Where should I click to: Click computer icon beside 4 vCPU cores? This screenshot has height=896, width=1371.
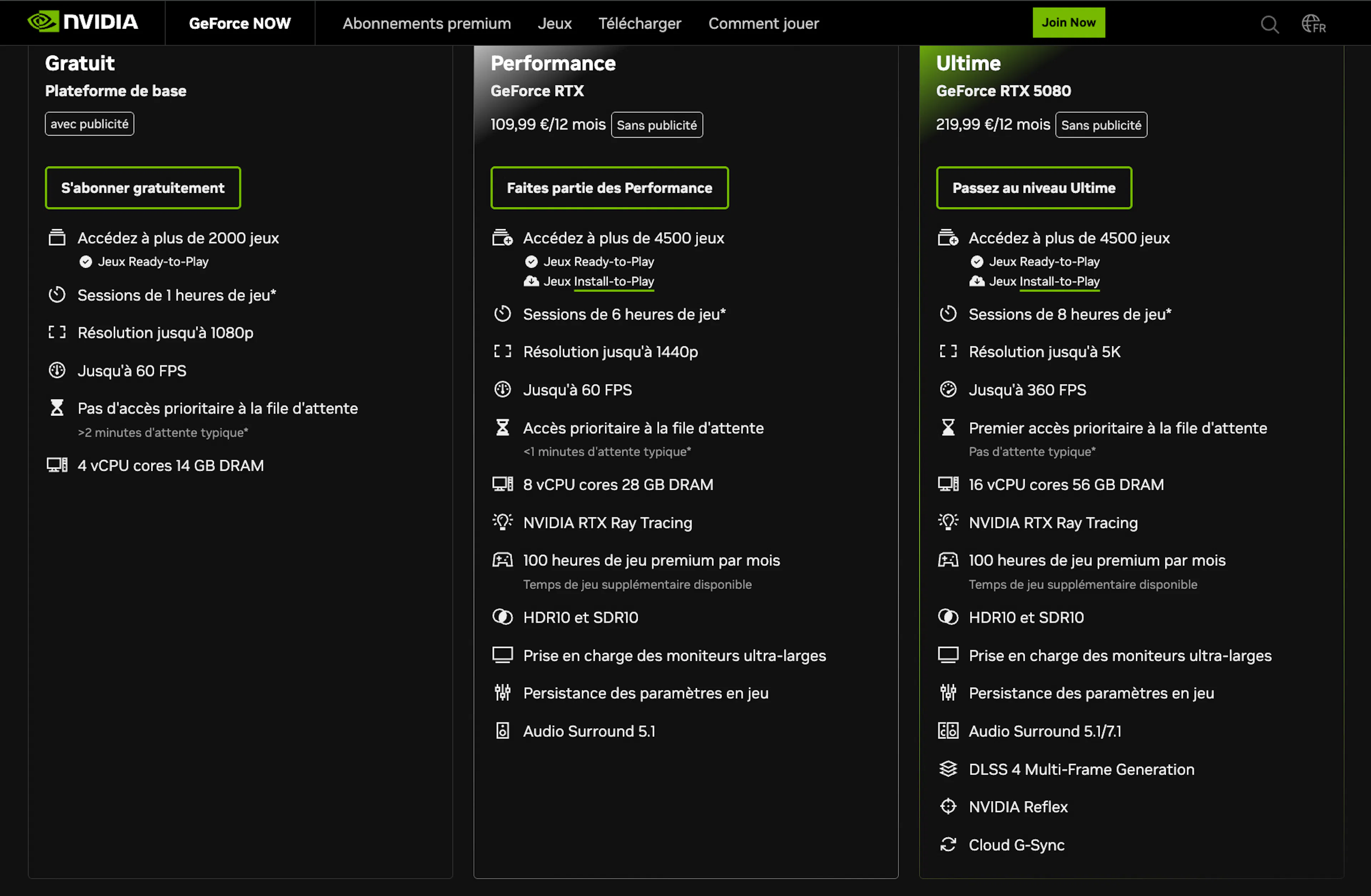57,465
